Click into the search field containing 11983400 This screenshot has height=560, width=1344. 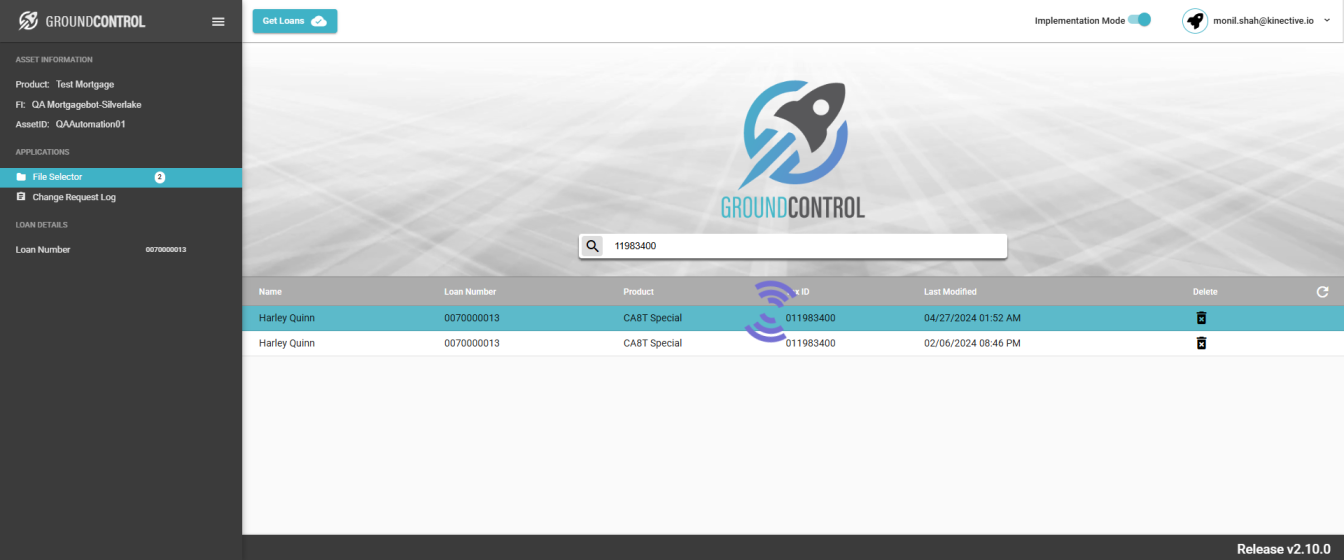[806, 246]
